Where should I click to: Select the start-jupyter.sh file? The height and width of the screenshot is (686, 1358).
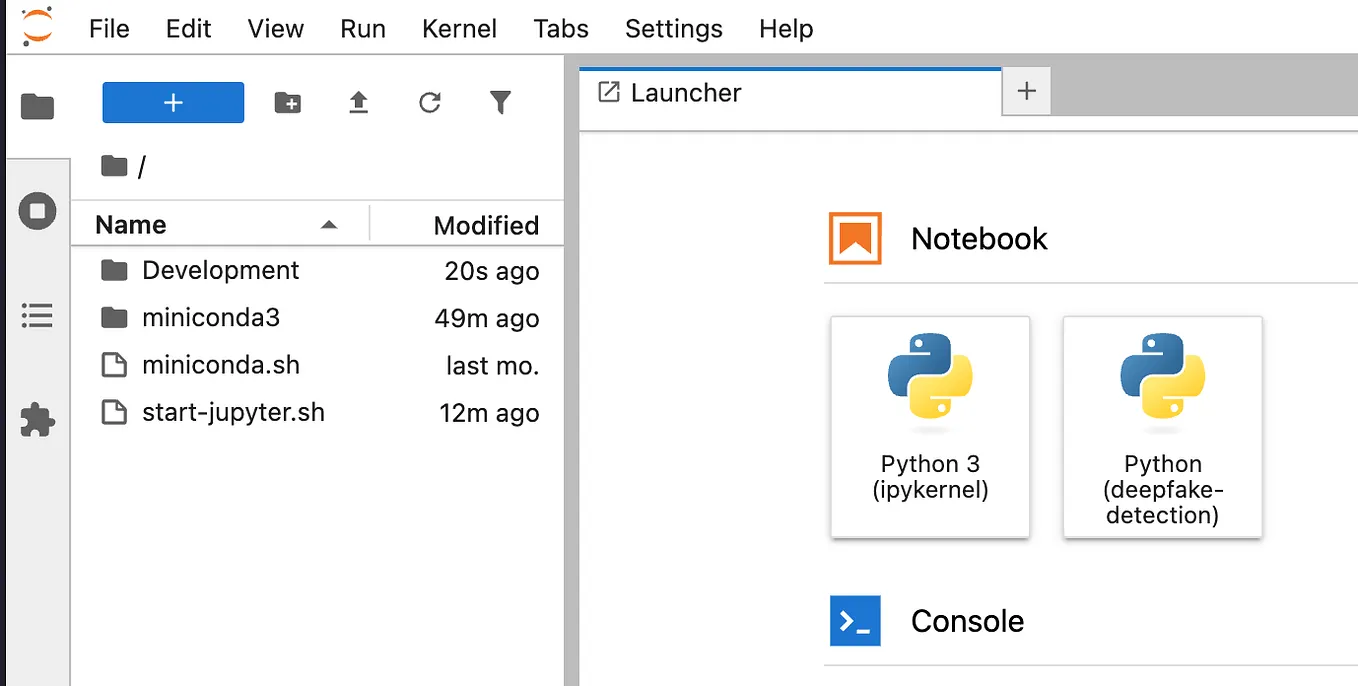pos(233,412)
